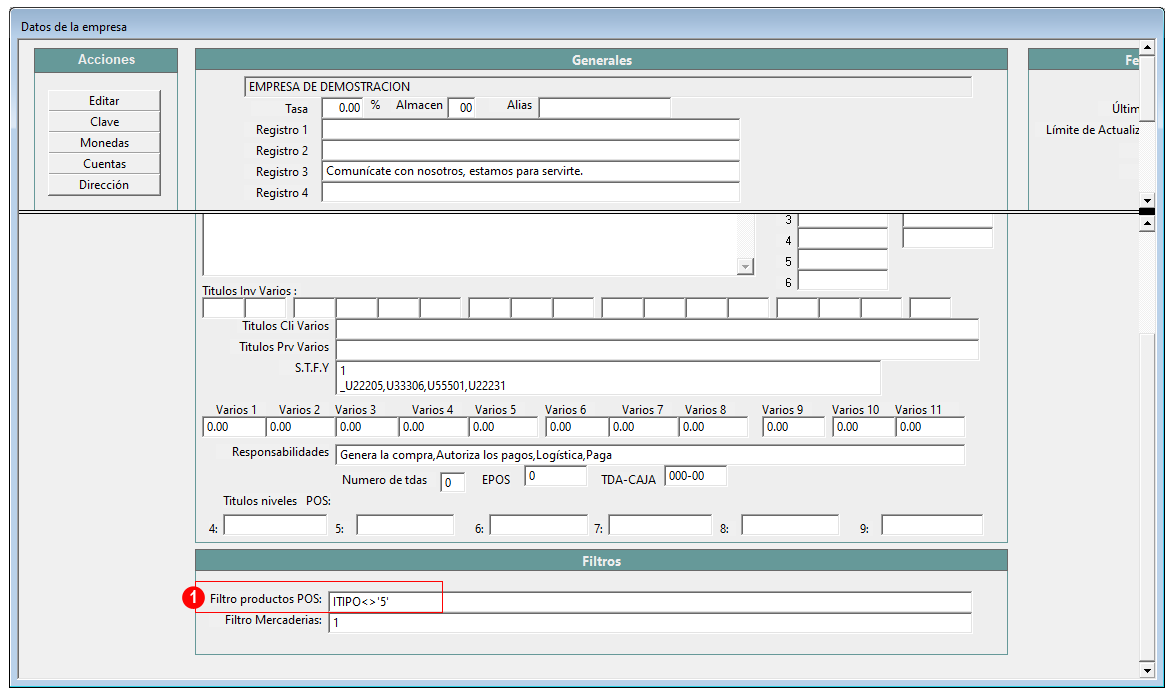Click the Numero de tdas field

point(452,482)
